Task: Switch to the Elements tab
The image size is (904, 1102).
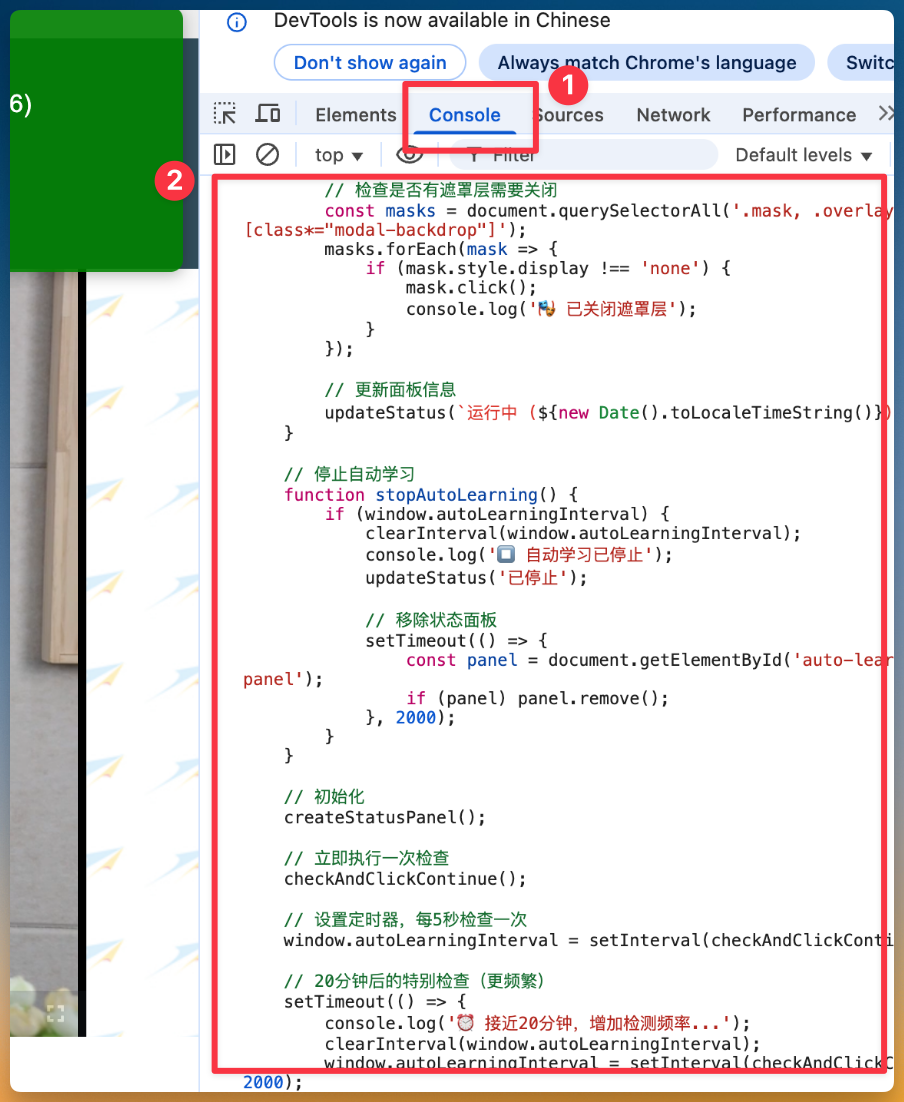Action: 355,115
